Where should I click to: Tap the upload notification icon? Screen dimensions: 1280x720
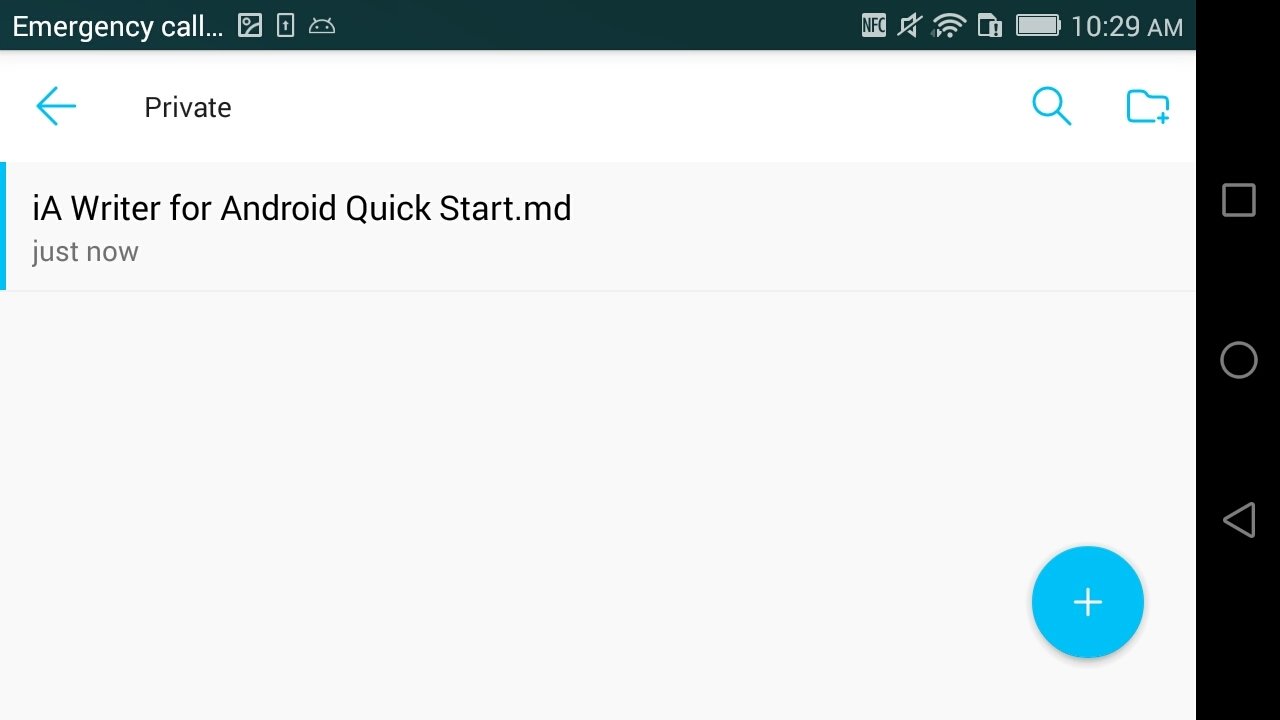tap(286, 26)
